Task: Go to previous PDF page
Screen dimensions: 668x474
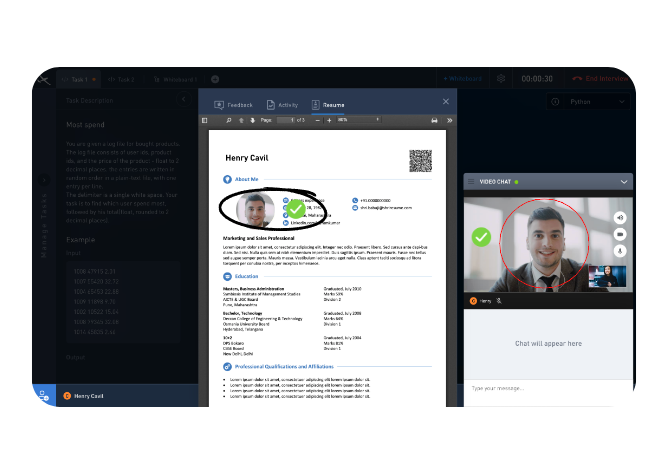Action: pos(241,121)
